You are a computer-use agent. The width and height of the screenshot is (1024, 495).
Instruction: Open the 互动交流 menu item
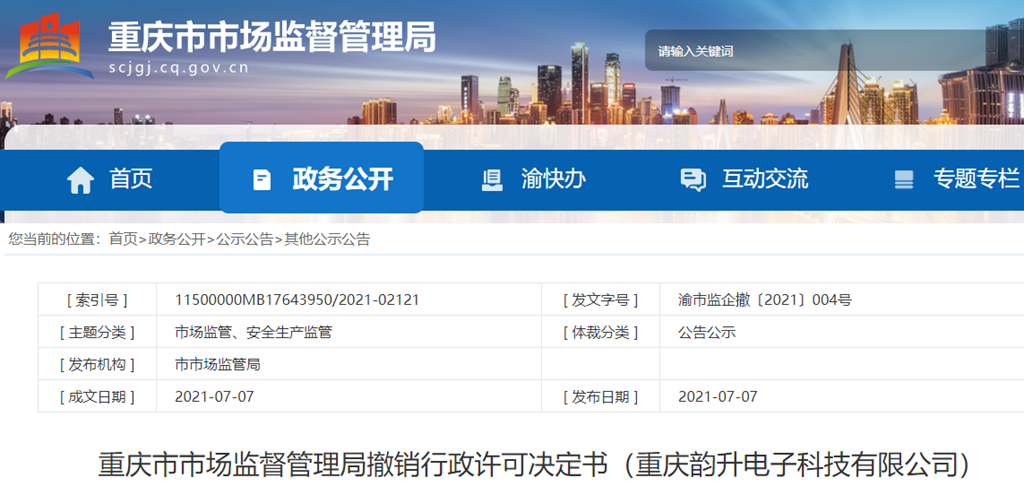coord(765,179)
